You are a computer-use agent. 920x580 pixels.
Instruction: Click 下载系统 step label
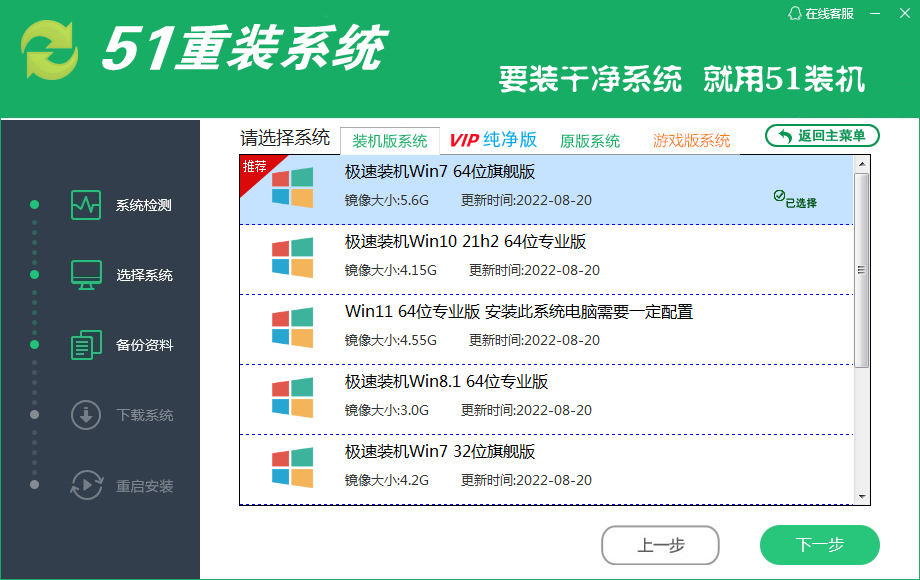pyautogui.click(x=144, y=415)
